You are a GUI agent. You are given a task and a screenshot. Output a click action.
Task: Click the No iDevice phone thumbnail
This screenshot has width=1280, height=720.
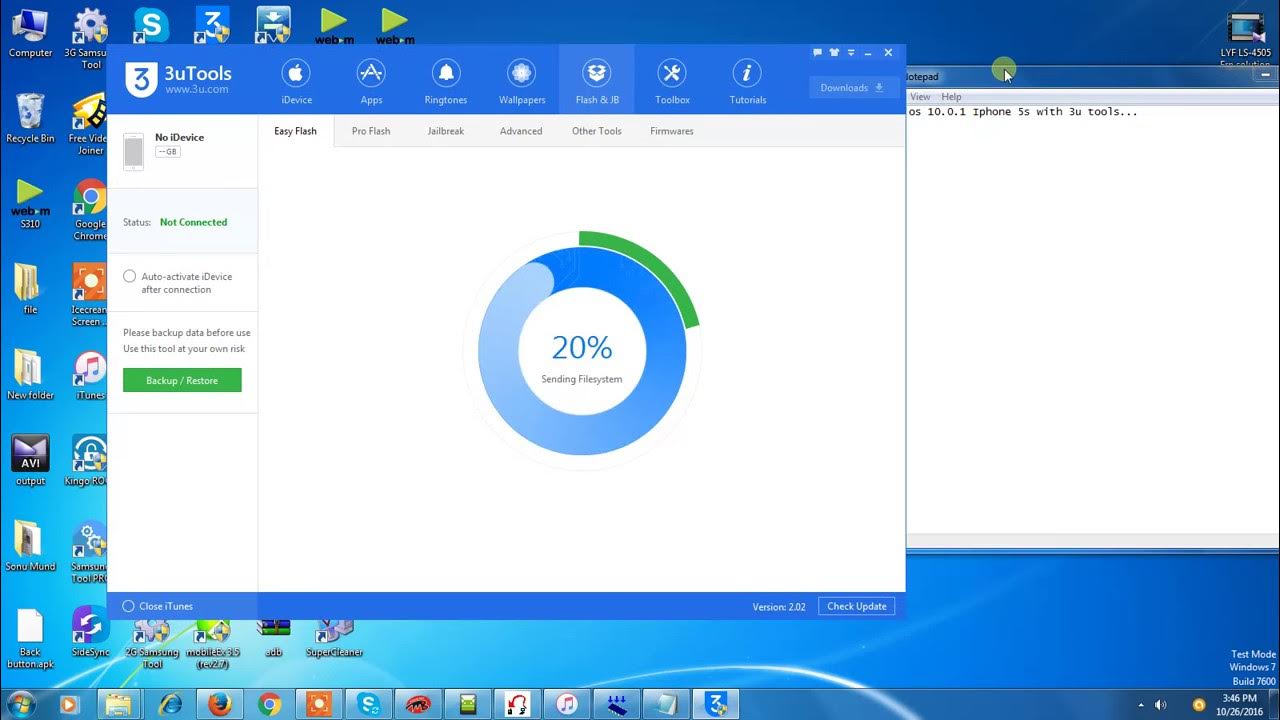(x=134, y=151)
